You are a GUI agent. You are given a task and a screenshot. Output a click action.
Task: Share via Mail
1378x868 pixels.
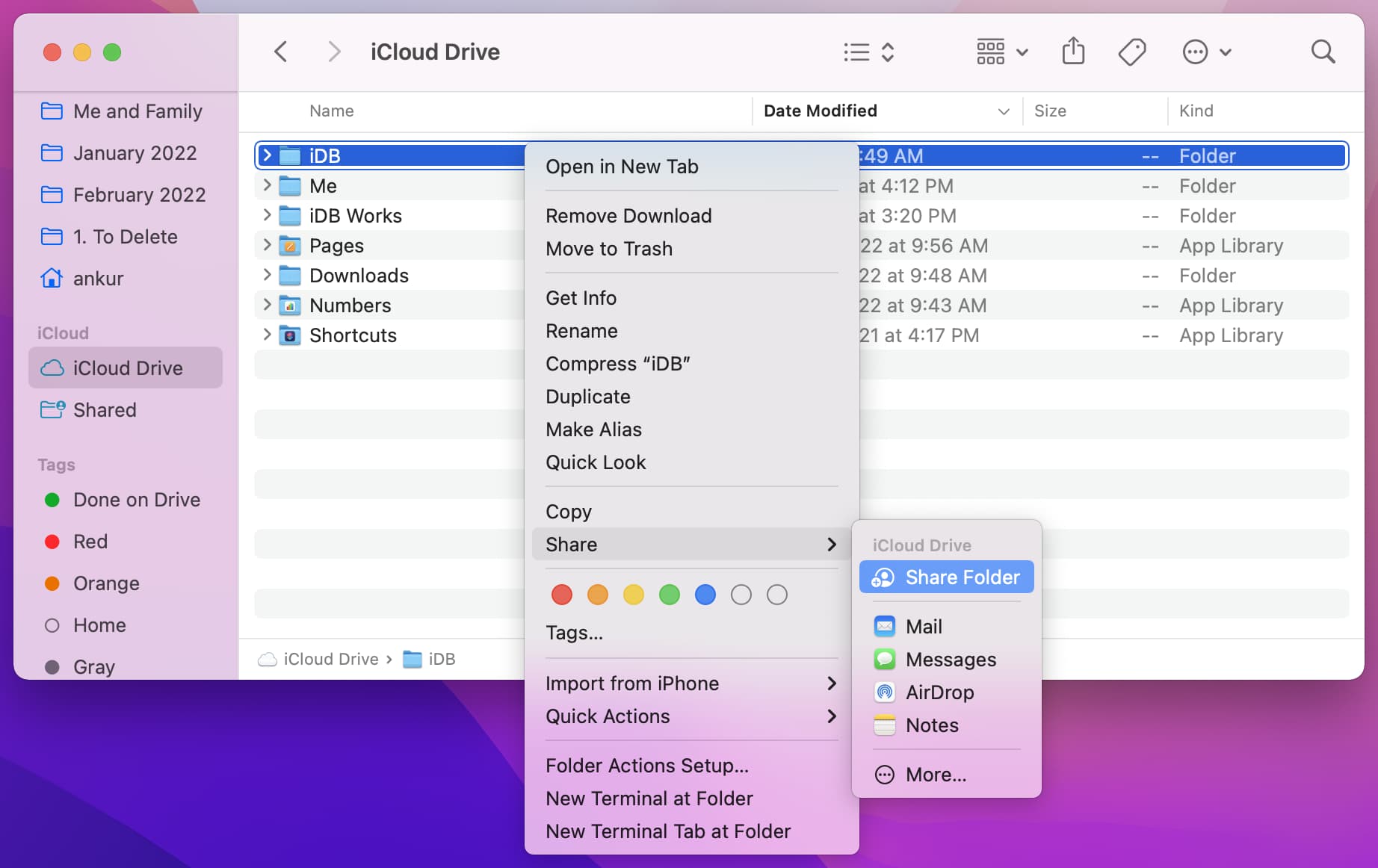pyautogui.click(x=946, y=627)
